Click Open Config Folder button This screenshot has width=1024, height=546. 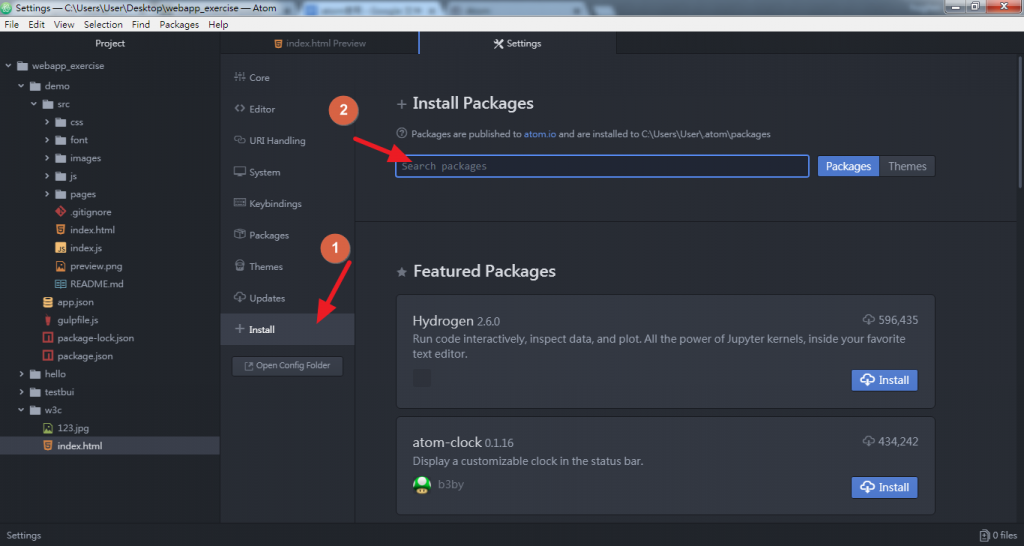[287, 366]
